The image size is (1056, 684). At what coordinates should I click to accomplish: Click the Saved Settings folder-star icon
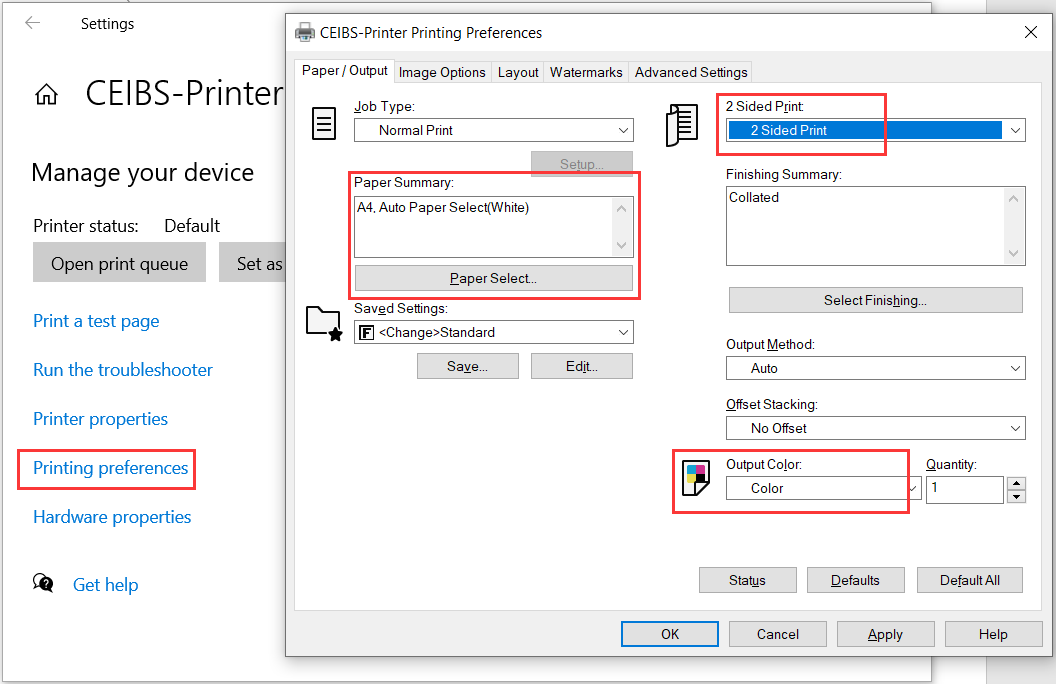click(x=323, y=321)
